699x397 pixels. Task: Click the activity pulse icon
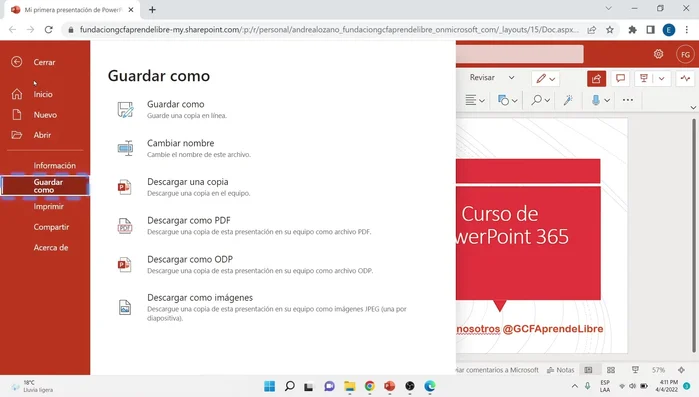(x=685, y=78)
